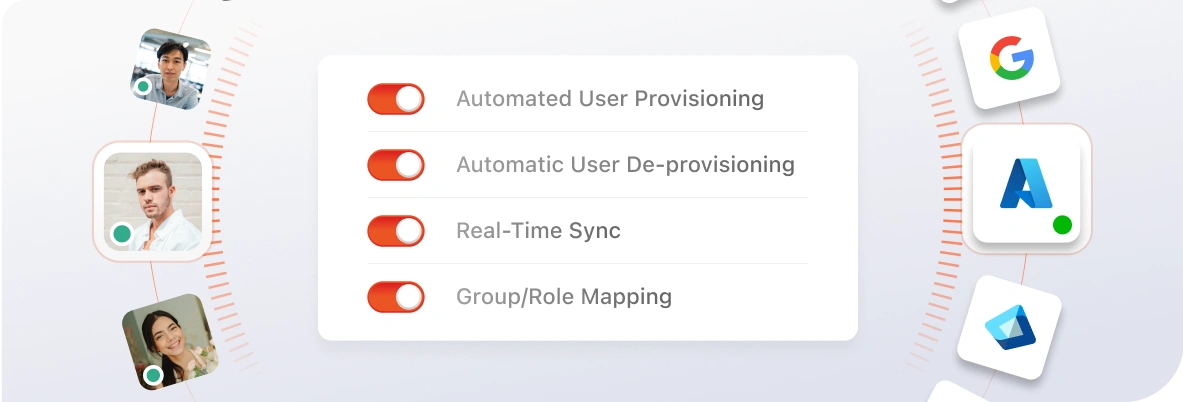Click the Google logo icon
The image size is (1183, 402).
click(1011, 57)
